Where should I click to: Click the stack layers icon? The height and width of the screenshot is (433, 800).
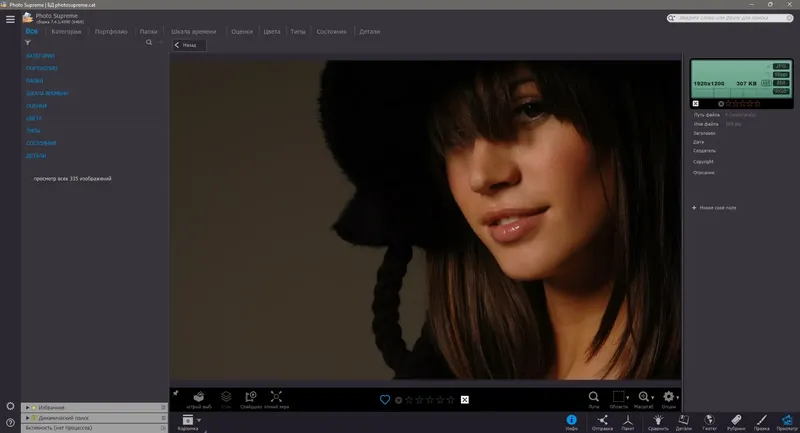[226, 399]
